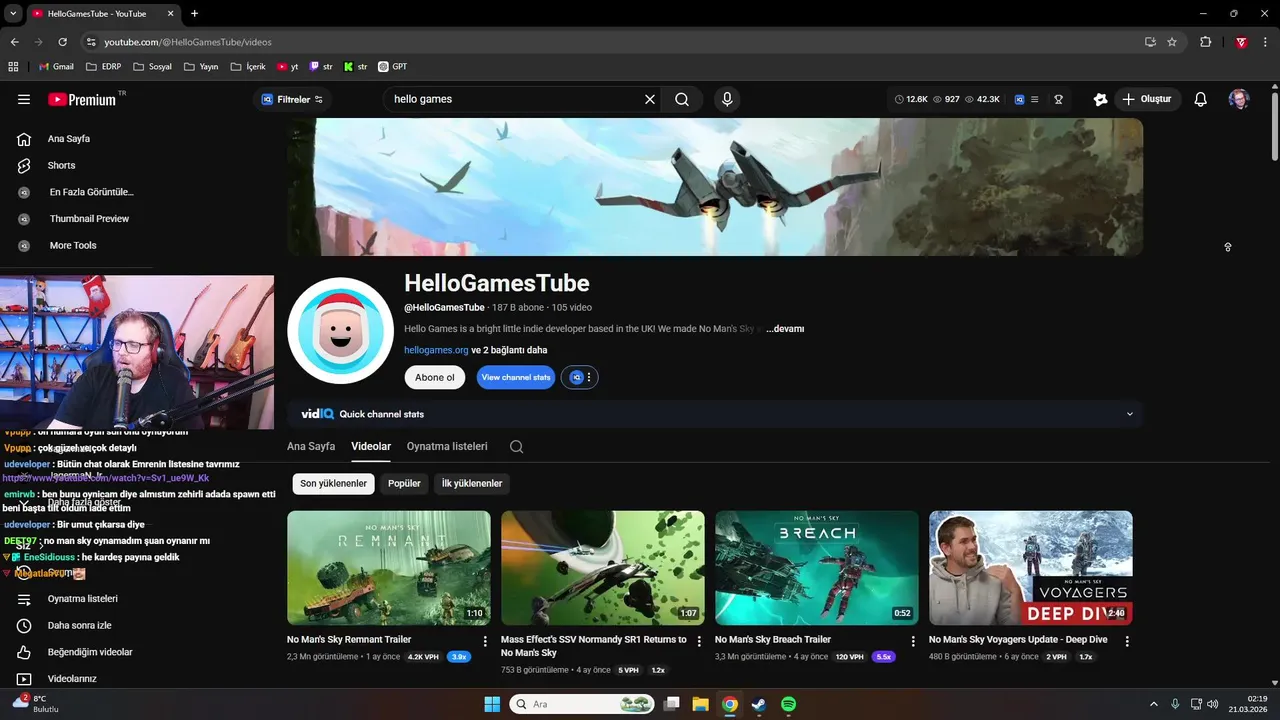Open vidIQ channel options beside View stats

click(x=580, y=377)
